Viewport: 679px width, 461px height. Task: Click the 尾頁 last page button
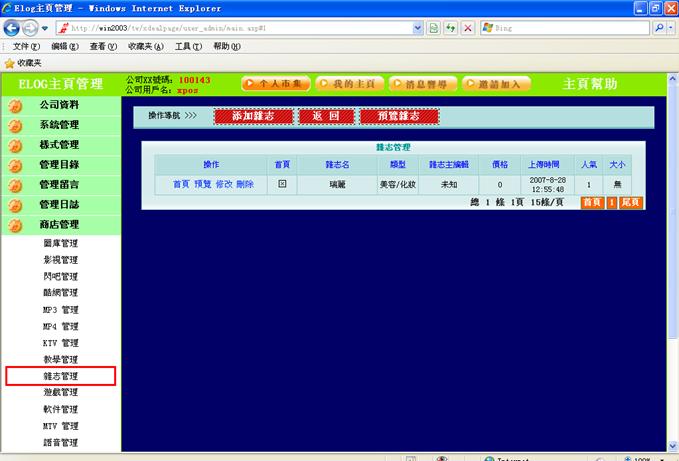[x=630, y=202]
